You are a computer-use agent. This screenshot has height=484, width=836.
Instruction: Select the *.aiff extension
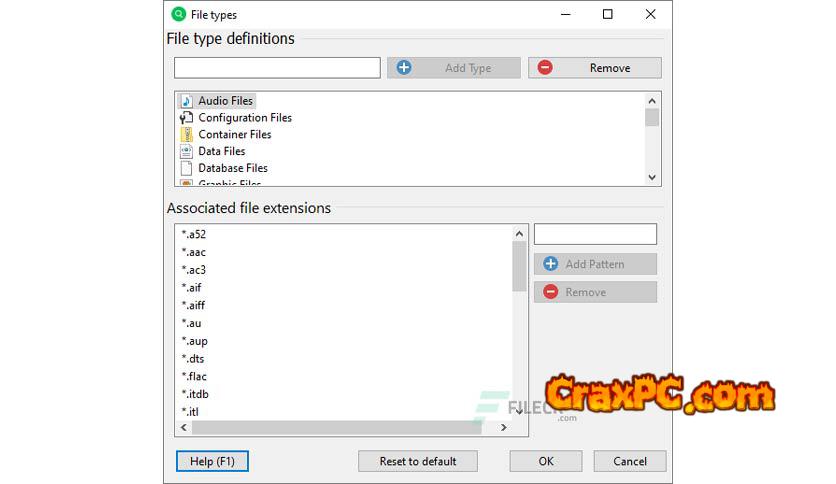(x=194, y=305)
